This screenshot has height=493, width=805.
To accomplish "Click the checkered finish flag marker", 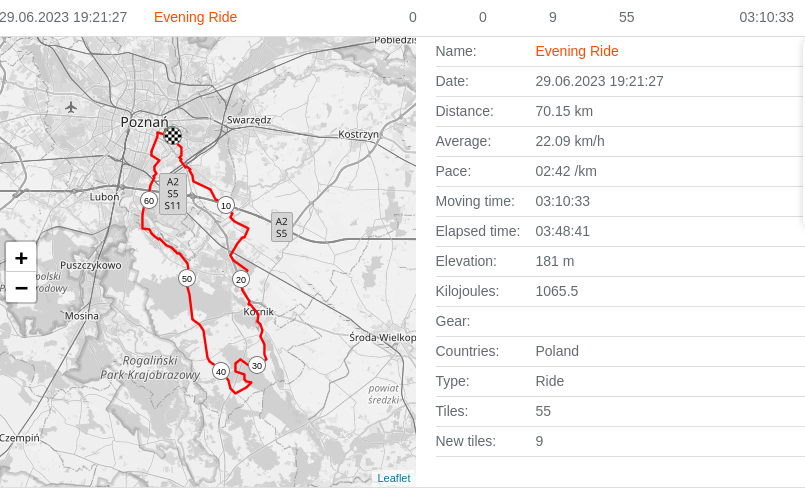I will tap(173, 135).
